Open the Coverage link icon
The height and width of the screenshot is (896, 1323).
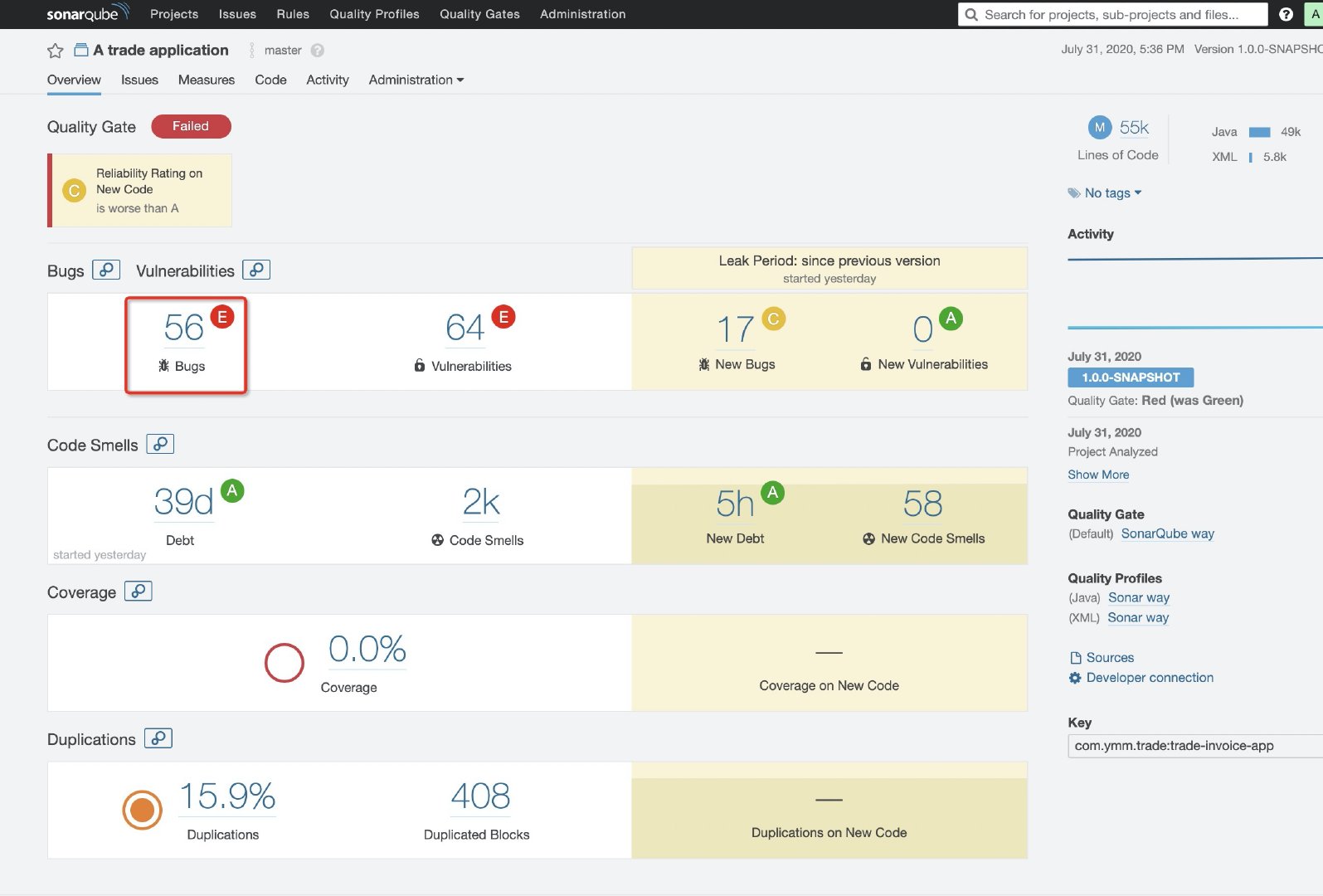[x=139, y=591]
